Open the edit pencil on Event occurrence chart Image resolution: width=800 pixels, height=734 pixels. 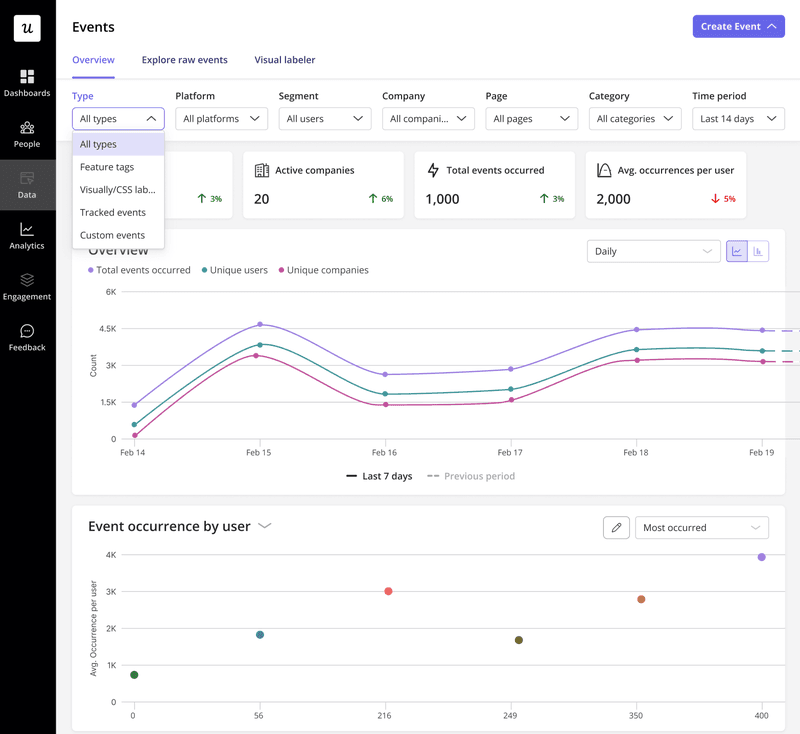coord(616,527)
